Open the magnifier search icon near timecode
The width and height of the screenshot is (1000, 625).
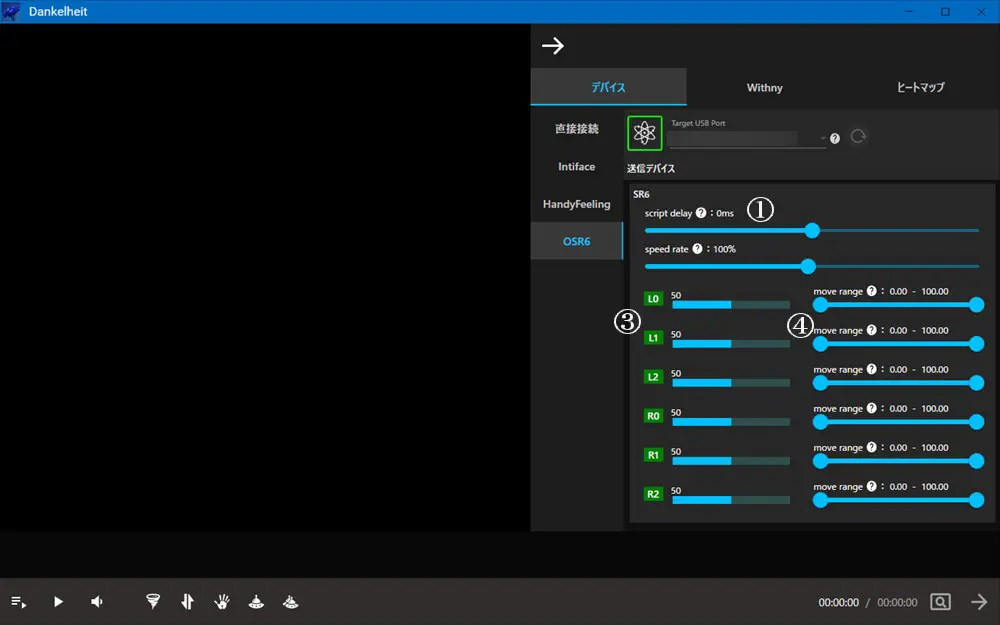click(x=940, y=601)
